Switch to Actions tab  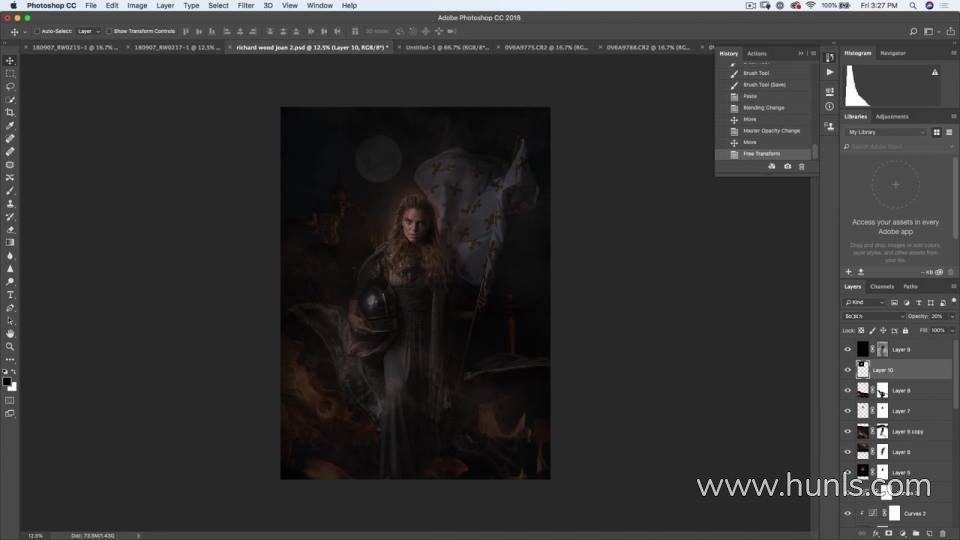pos(757,53)
